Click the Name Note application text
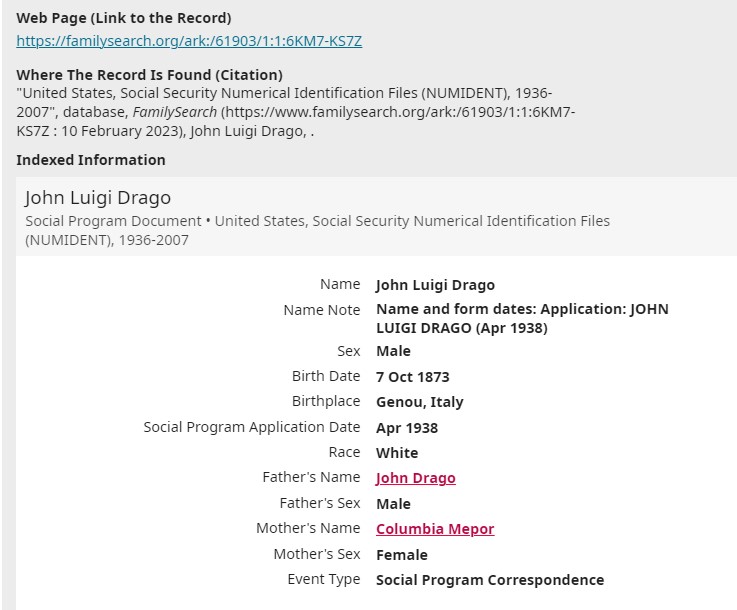The image size is (737, 610). 522,318
